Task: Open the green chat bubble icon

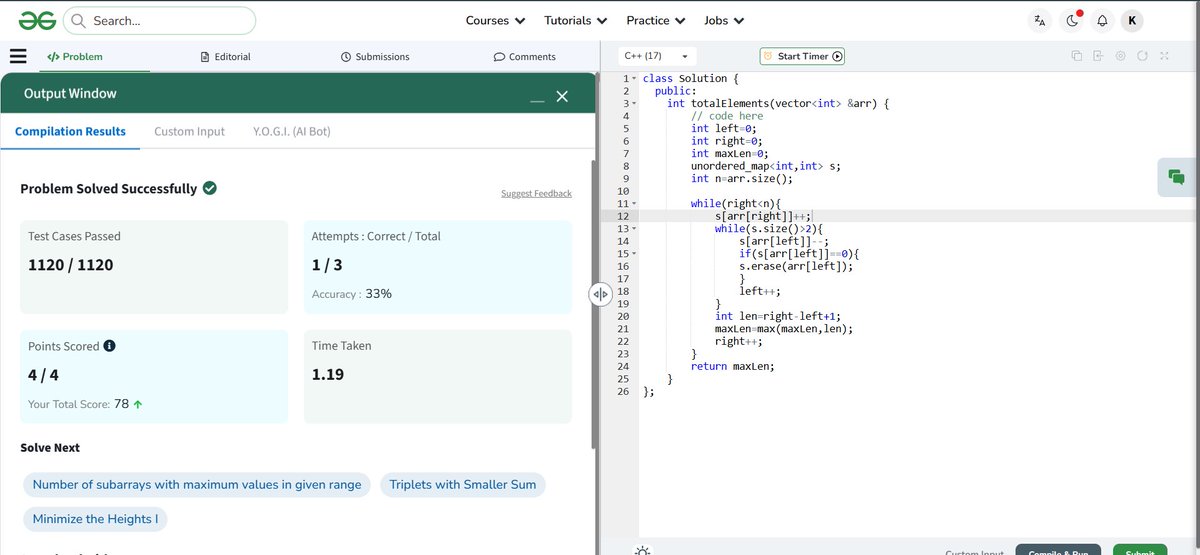Action: pos(1177,177)
